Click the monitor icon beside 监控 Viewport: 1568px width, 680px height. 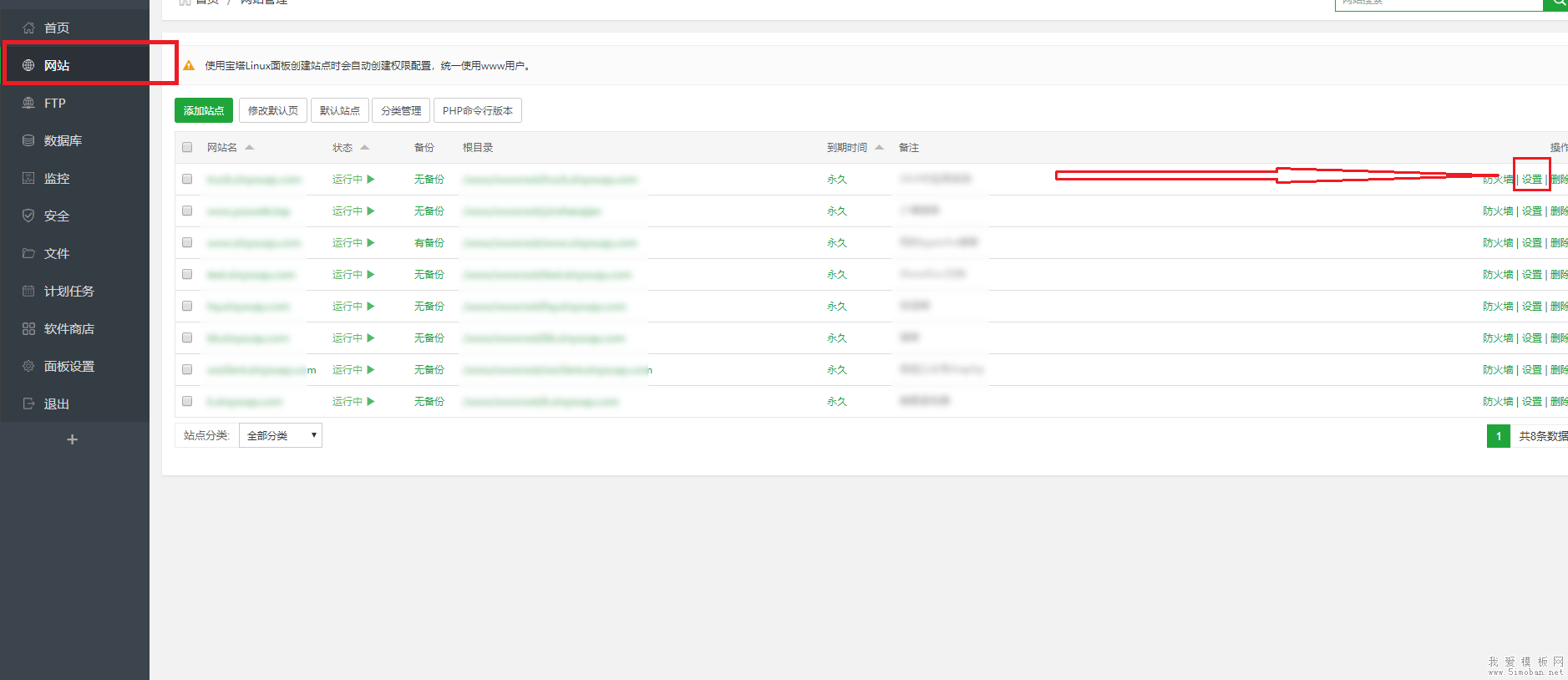click(28, 178)
